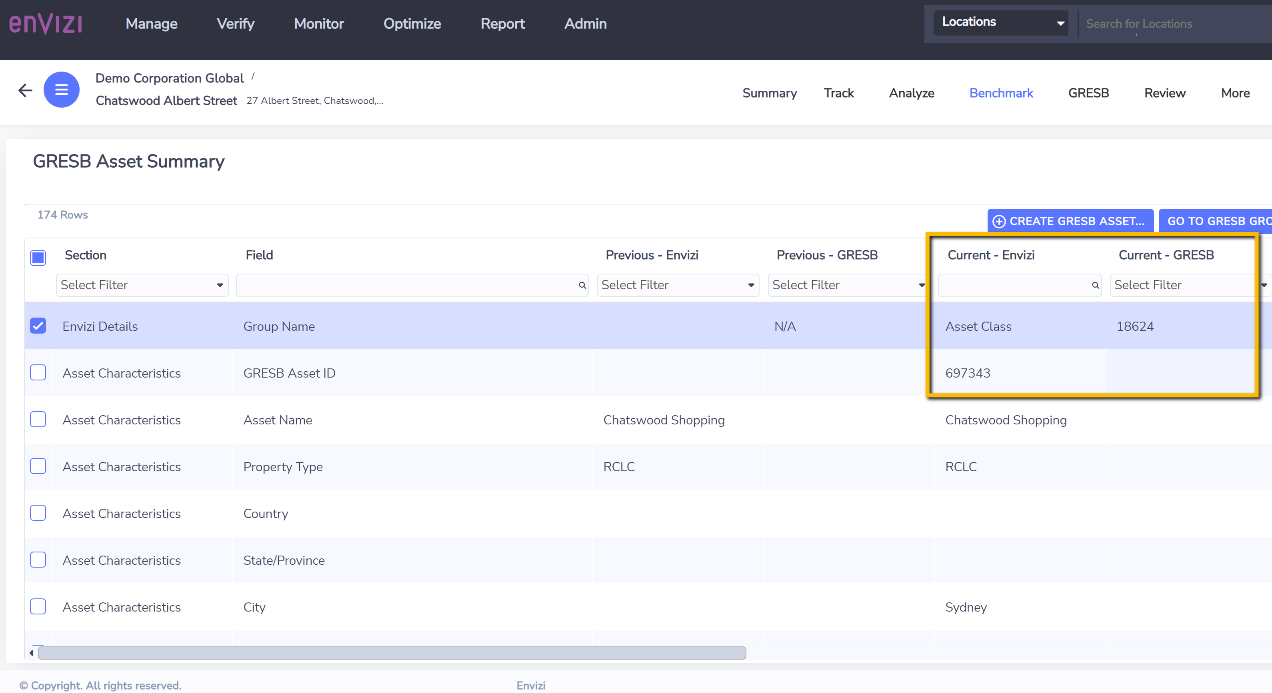Click the search icon in Current - Envizi filter
This screenshot has height=693, width=1272.
point(1096,285)
